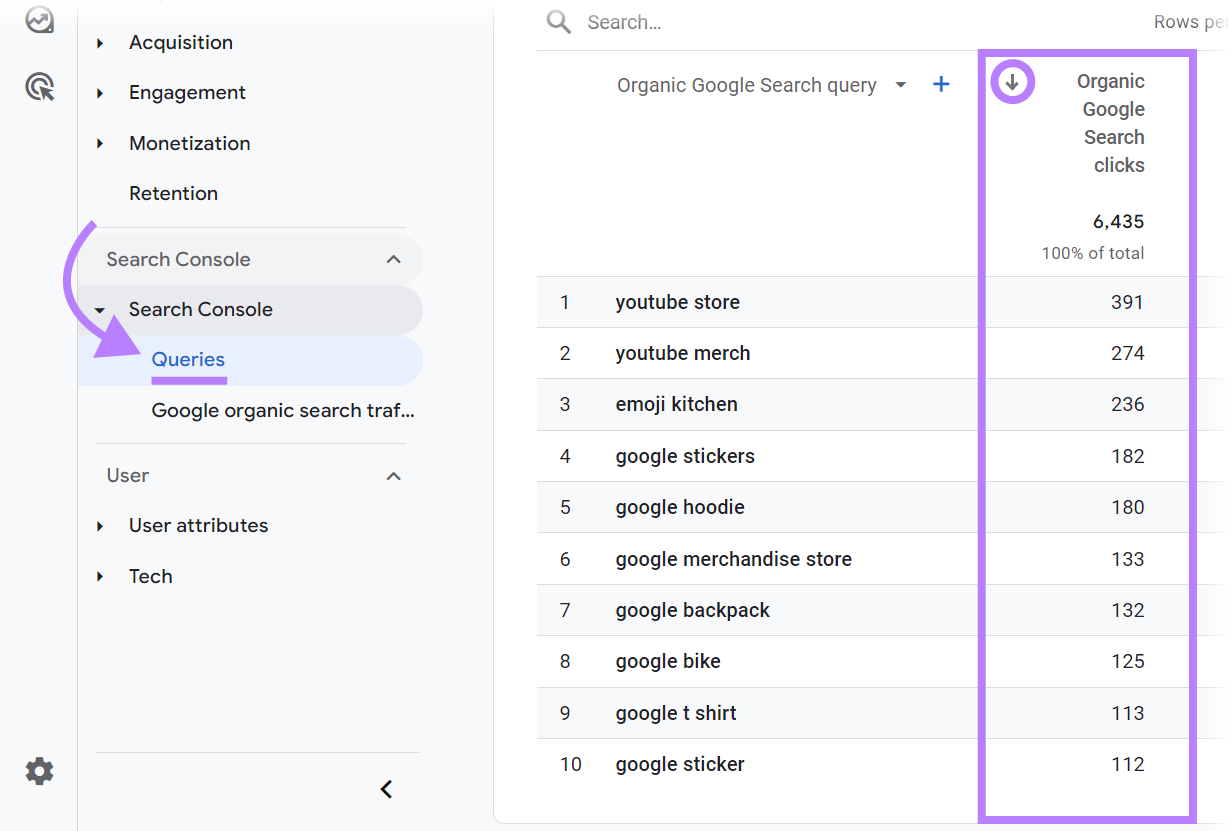
Task: Open the Reports icon in the left rail
Action: (39, 19)
